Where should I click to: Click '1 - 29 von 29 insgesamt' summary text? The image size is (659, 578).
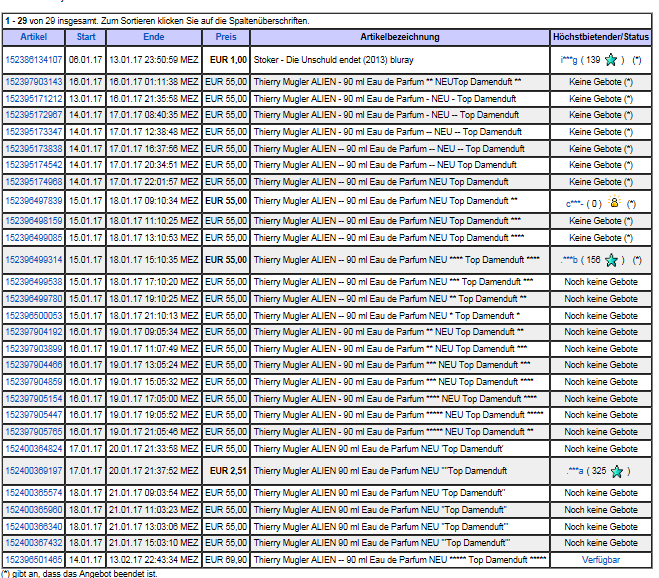(x=52, y=21)
